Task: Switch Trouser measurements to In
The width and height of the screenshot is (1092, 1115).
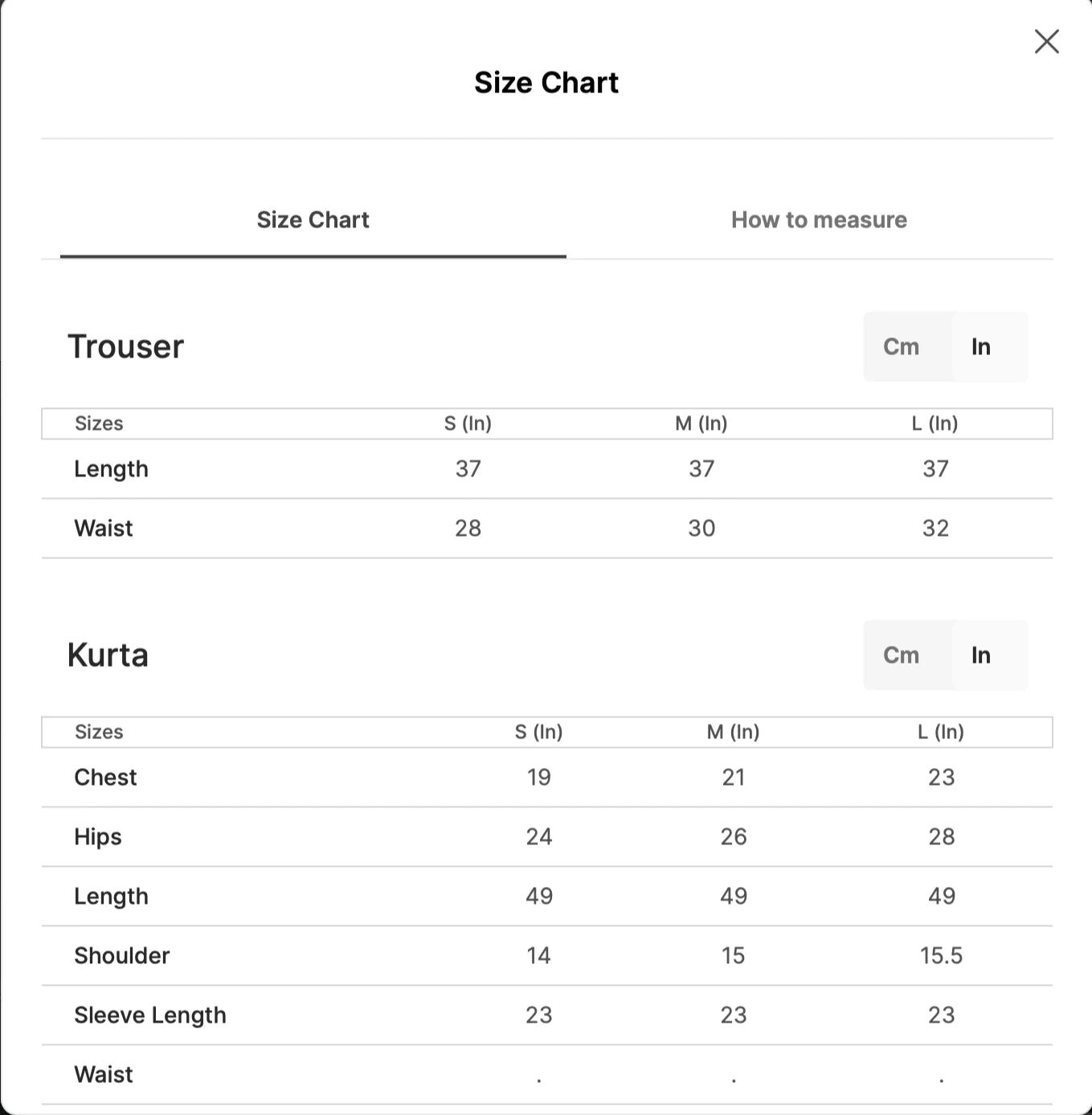Action: click(x=981, y=346)
